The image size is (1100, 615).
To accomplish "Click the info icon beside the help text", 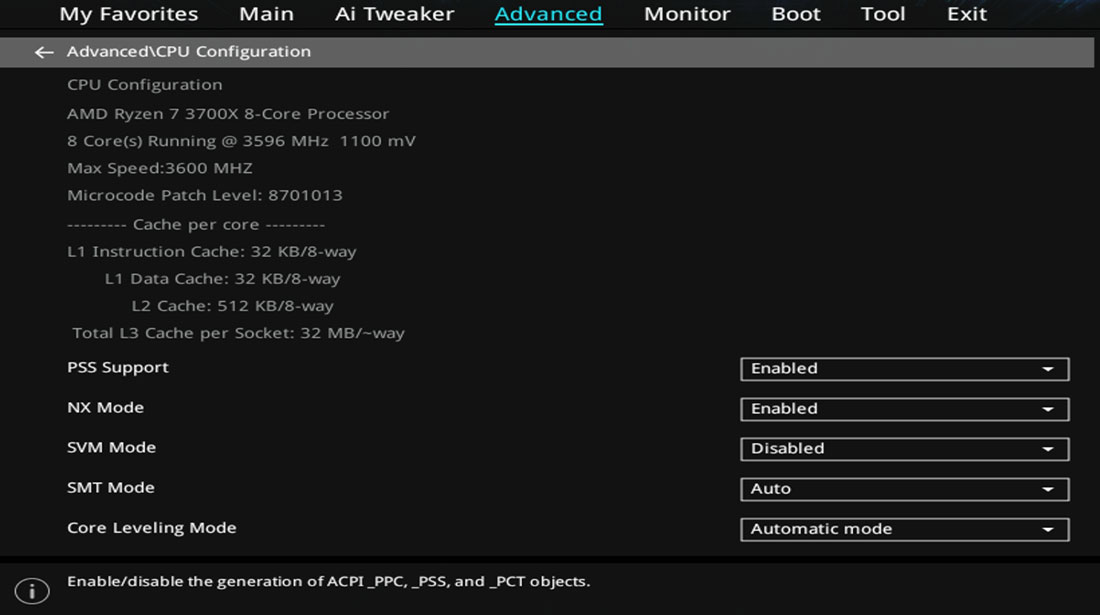I will point(32,591).
